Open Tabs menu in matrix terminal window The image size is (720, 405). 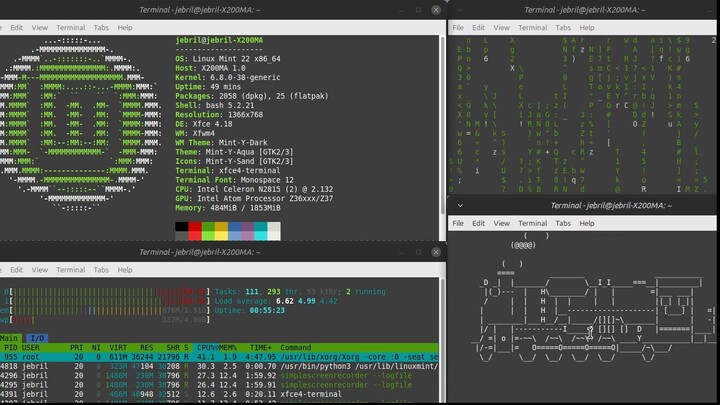tap(563, 28)
